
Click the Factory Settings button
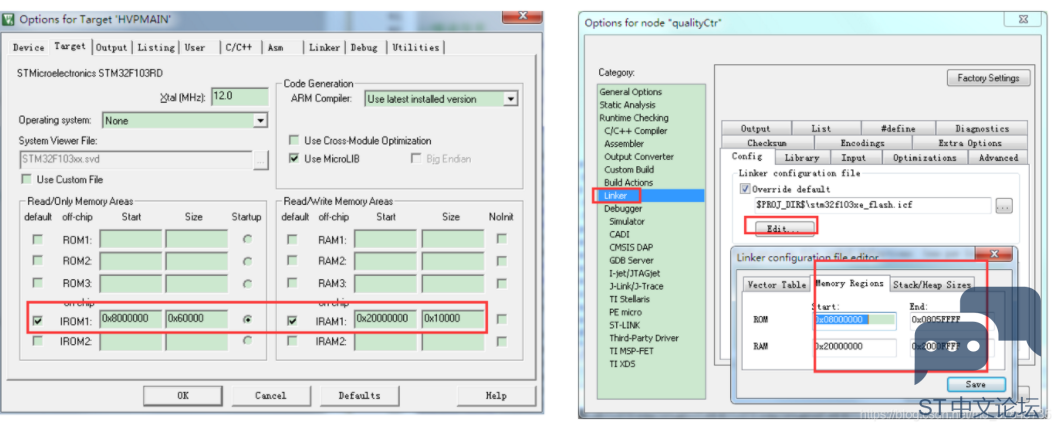click(x=988, y=79)
